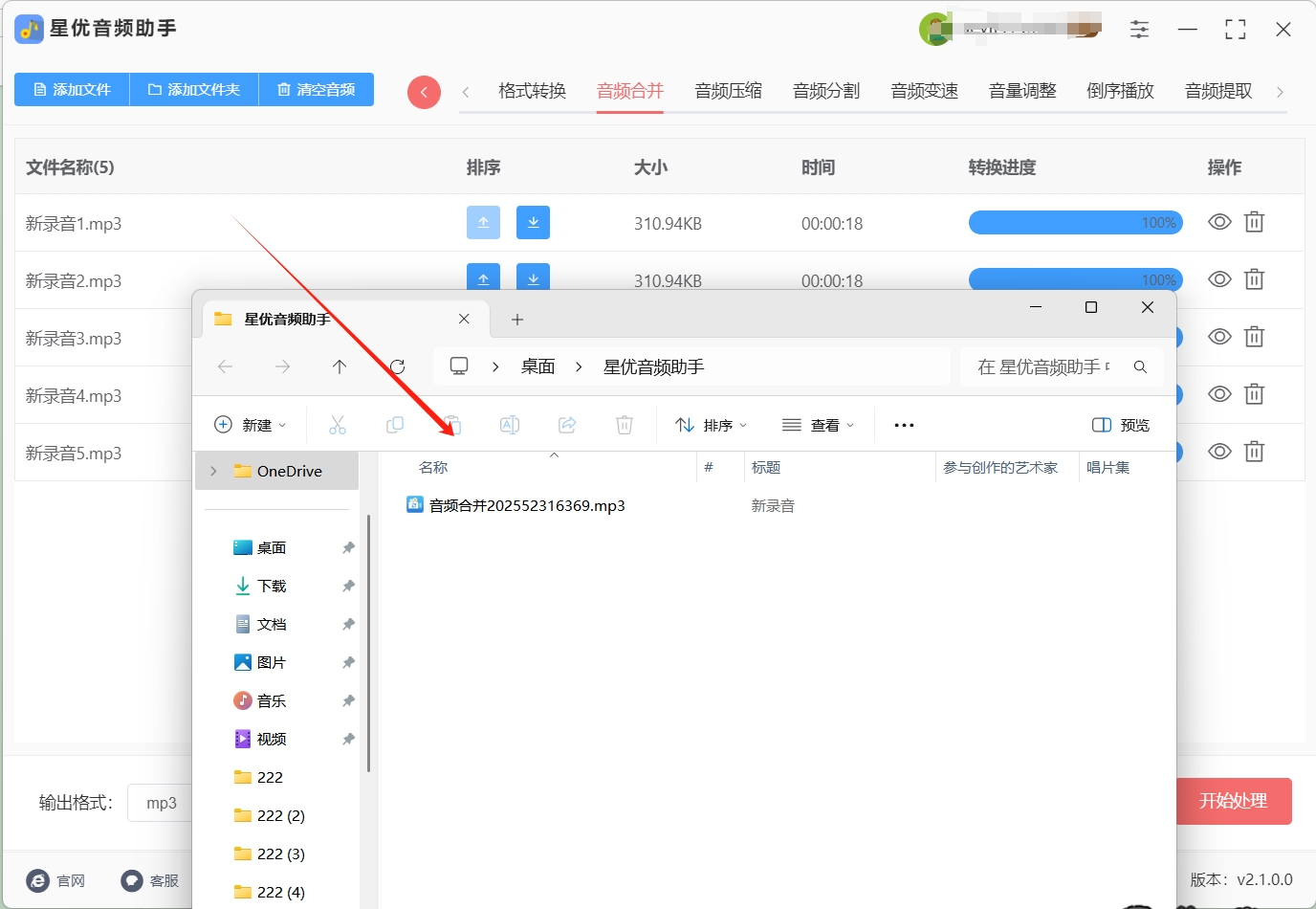Click the 开始处理 button
This screenshot has width=1316, height=909.
click(1234, 801)
